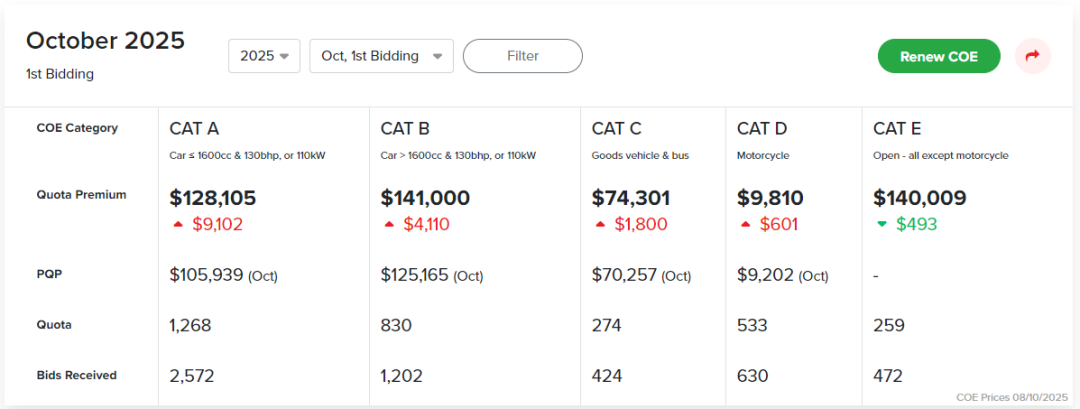Click the CAT C heading

click(x=616, y=128)
